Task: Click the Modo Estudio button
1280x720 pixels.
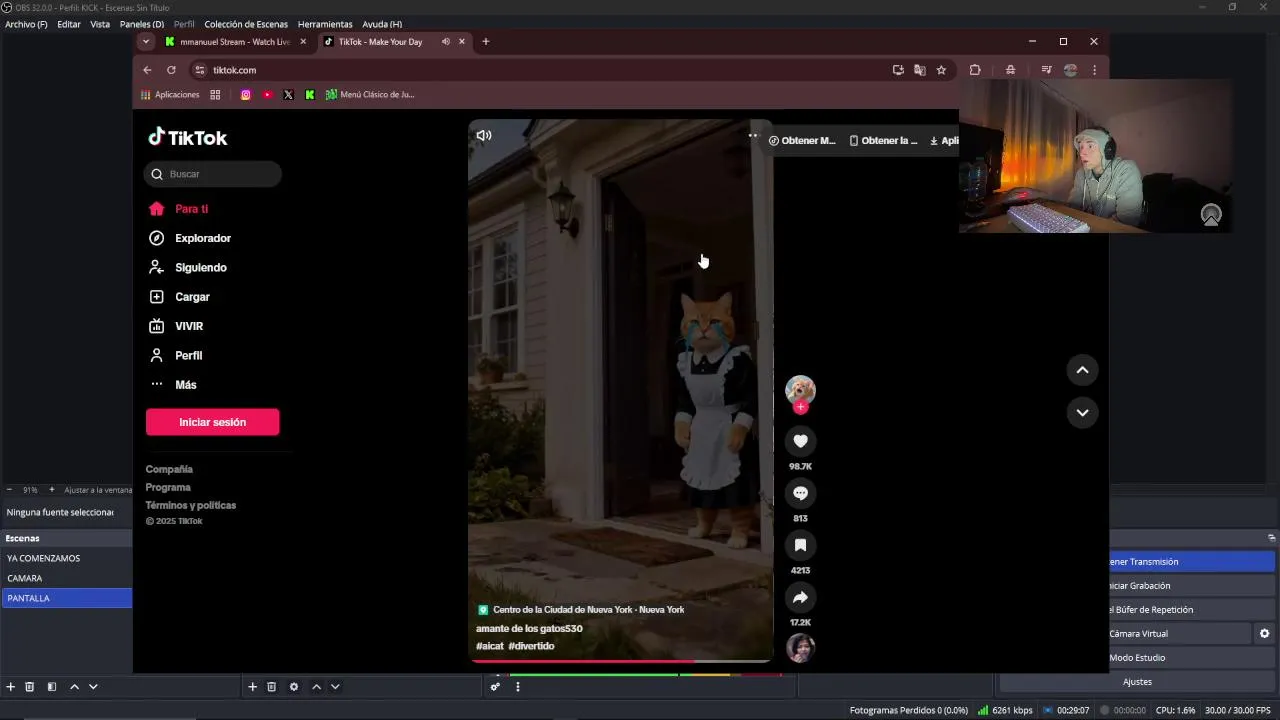Action: (x=1137, y=658)
